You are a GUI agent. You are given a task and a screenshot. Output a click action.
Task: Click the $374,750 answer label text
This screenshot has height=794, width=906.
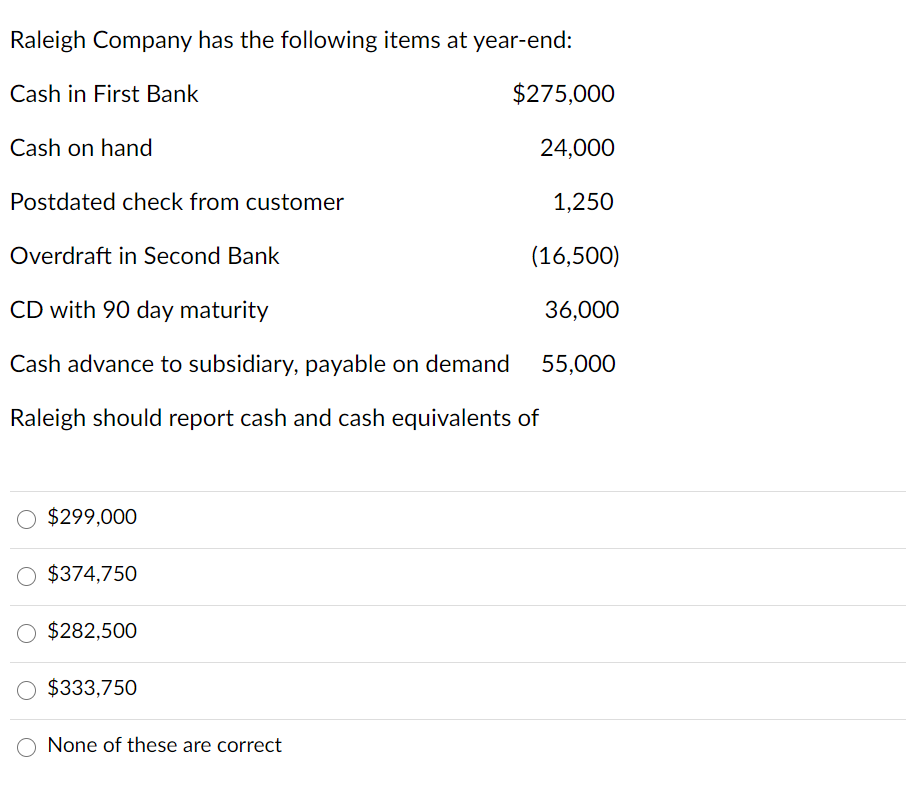click(92, 574)
